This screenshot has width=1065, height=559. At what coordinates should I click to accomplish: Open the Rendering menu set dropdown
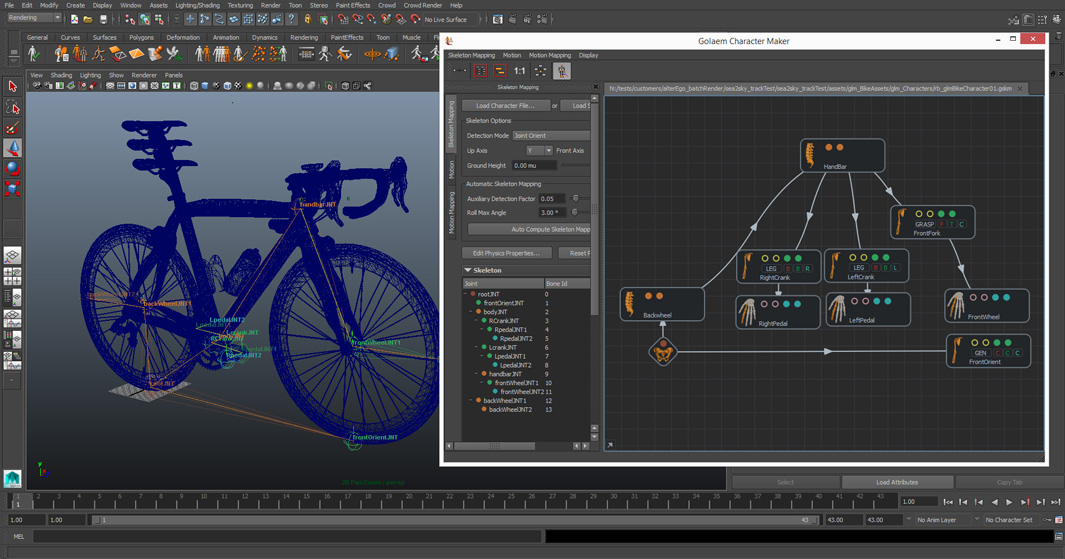point(34,18)
